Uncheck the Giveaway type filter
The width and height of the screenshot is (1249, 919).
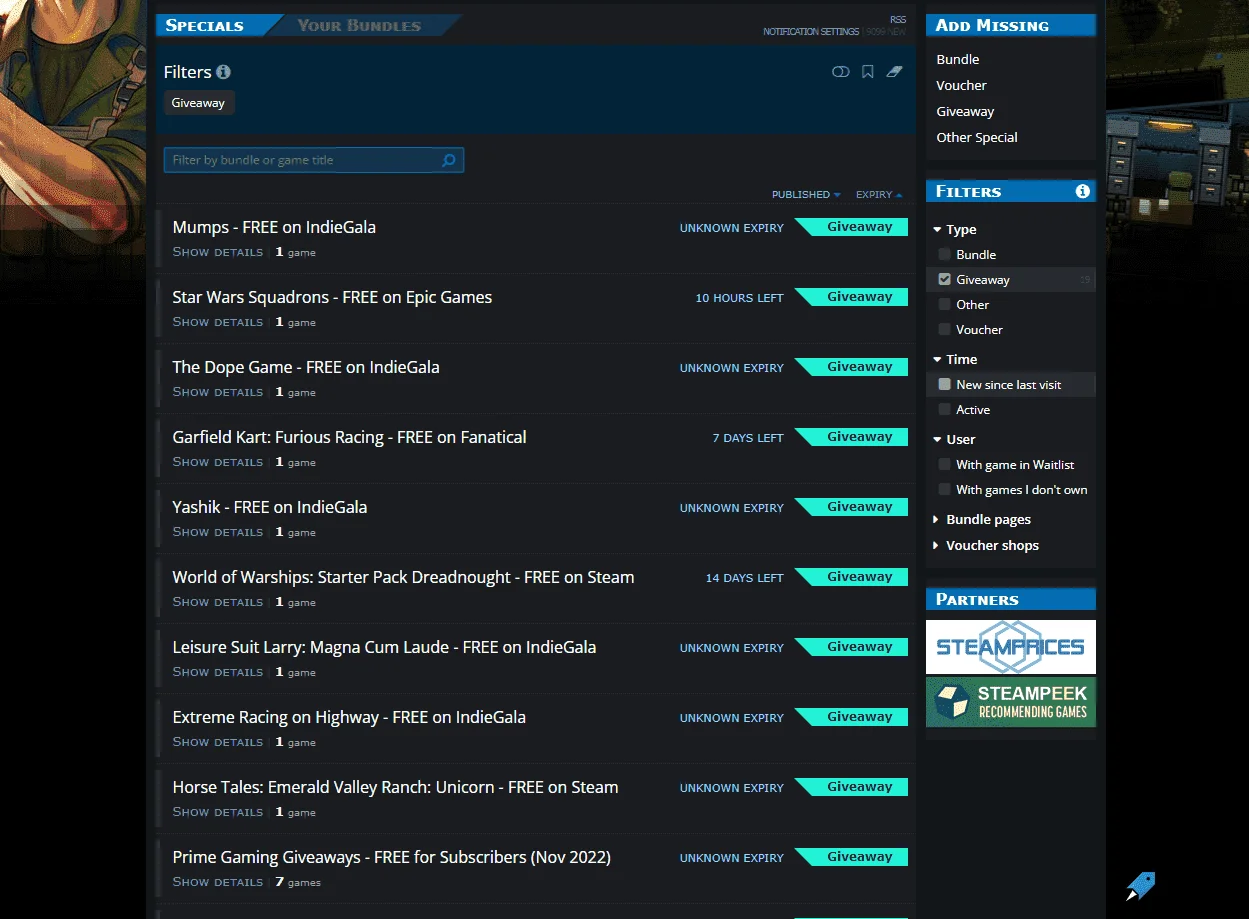pos(944,280)
